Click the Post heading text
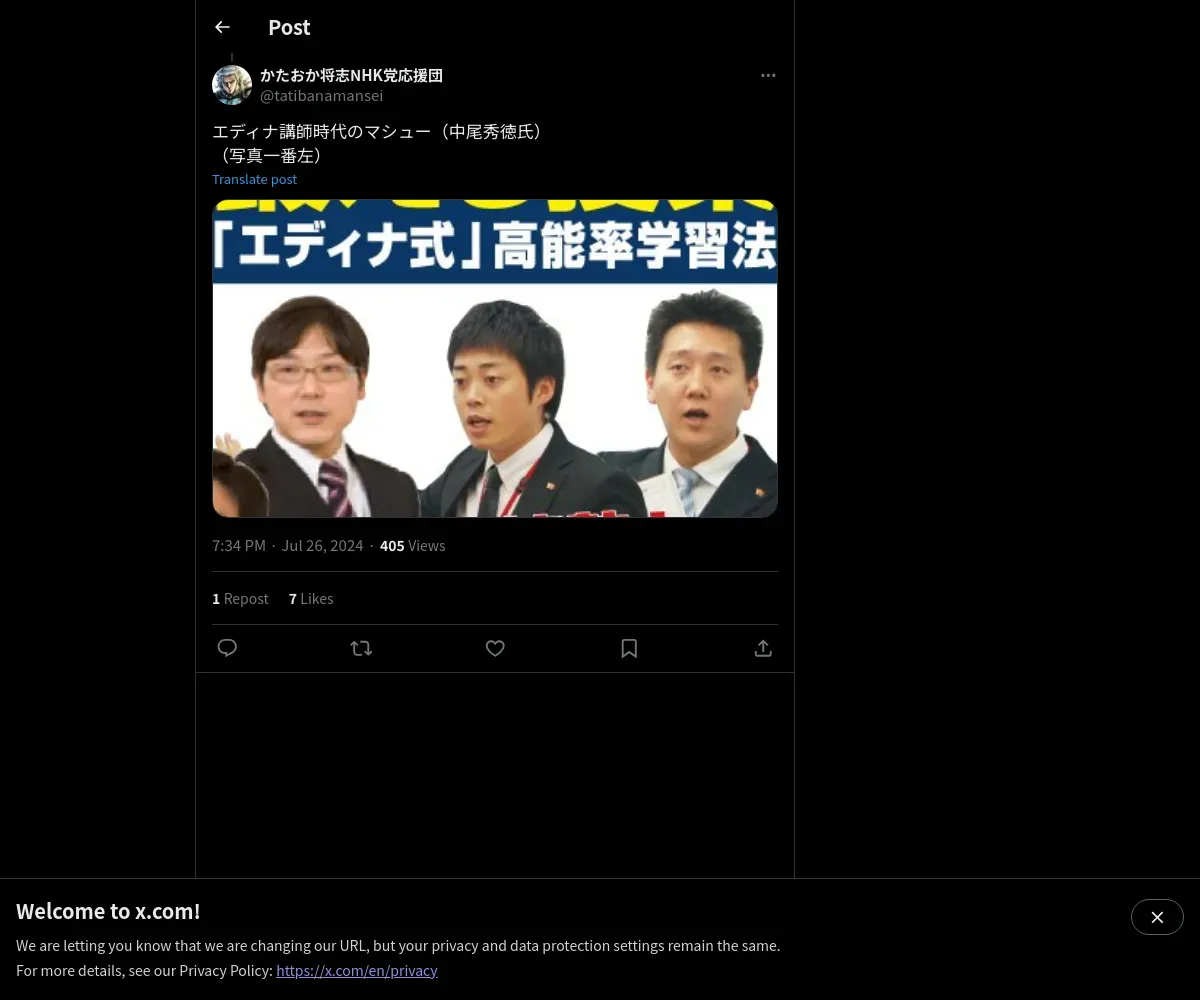This screenshot has height=1000, width=1200. (x=289, y=27)
